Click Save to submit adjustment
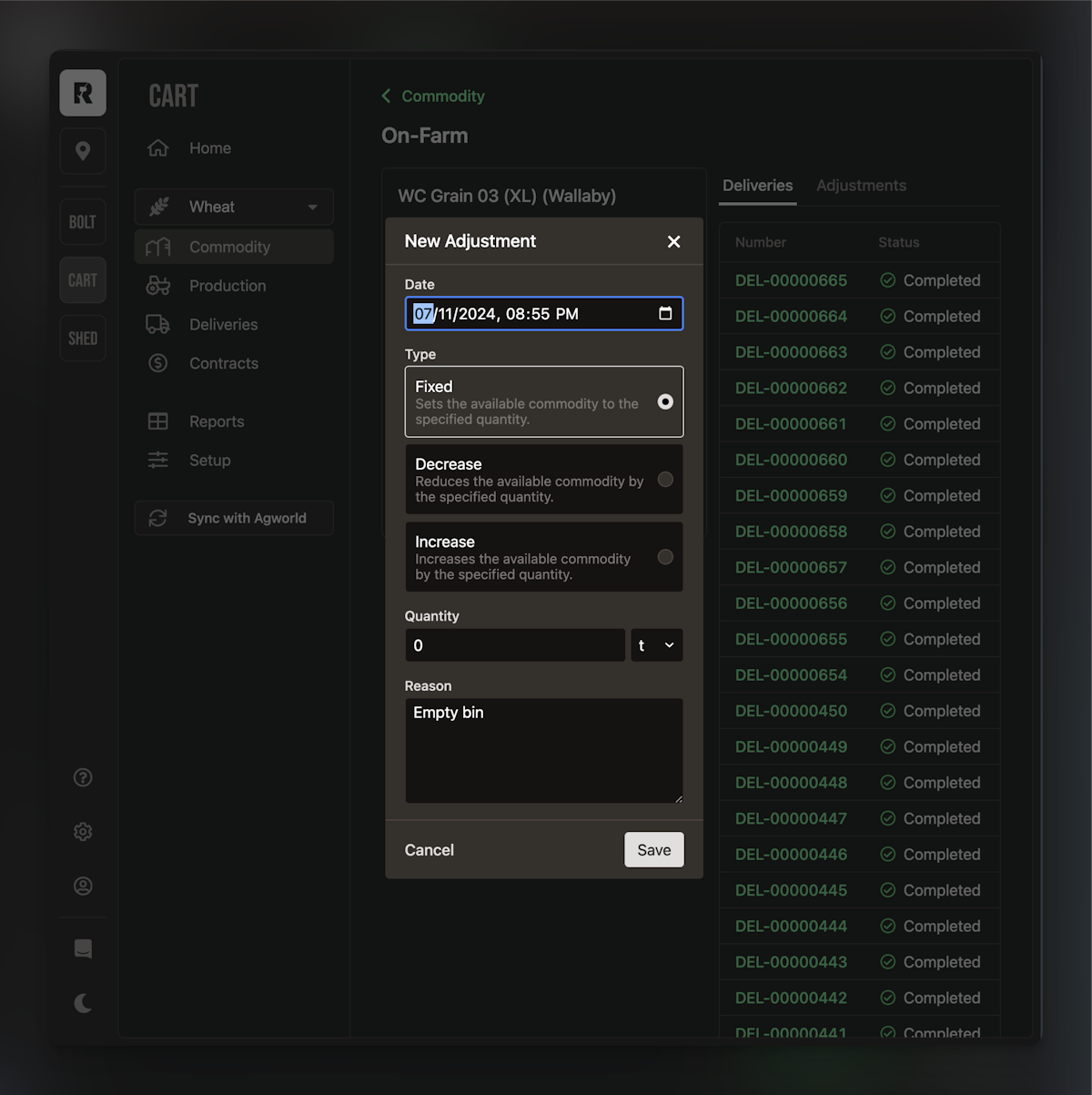 point(653,850)
